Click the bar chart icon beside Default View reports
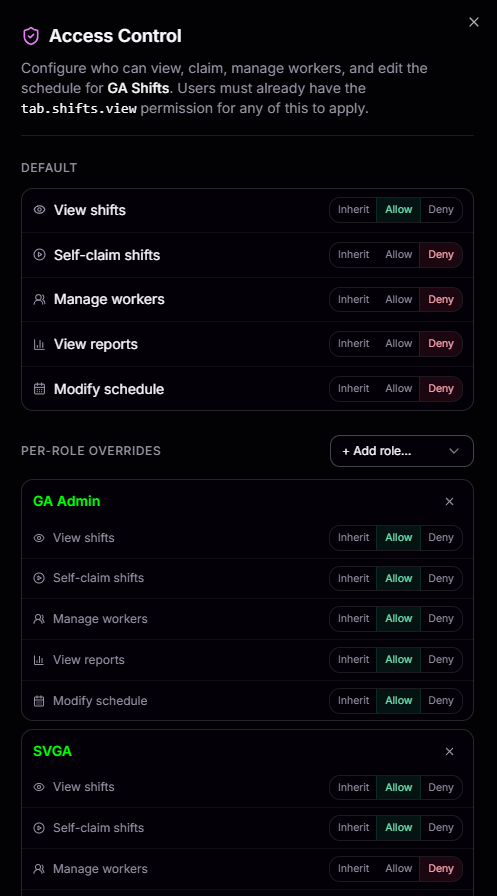This screenshot has width=497, height=896. tap(39, 344)
